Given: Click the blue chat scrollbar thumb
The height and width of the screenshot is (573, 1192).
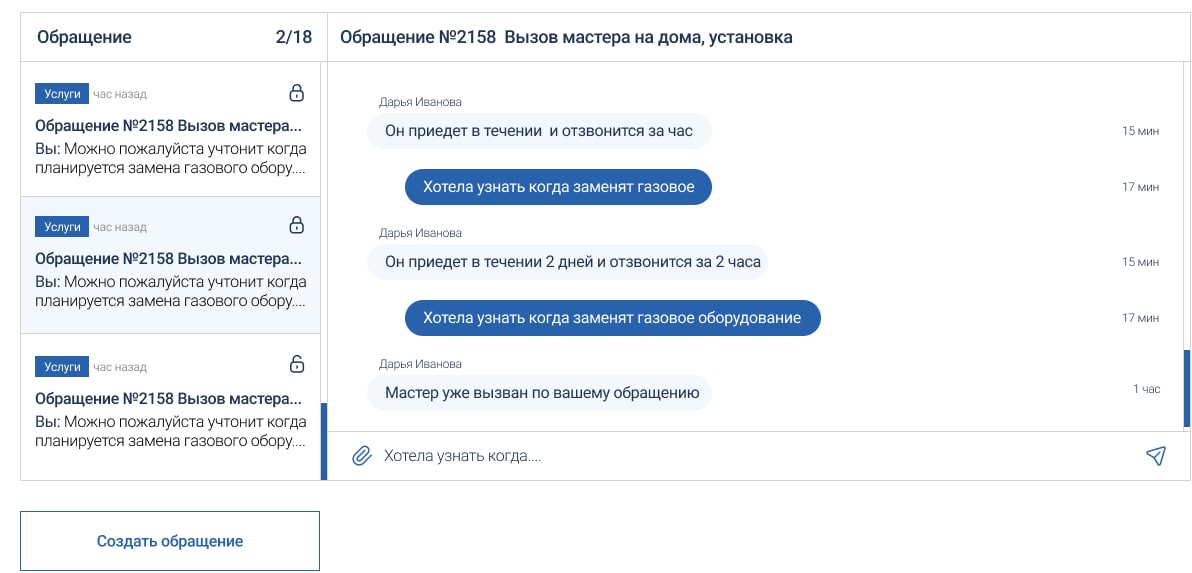Looking at the screenshot, I should coord(1187,388).
